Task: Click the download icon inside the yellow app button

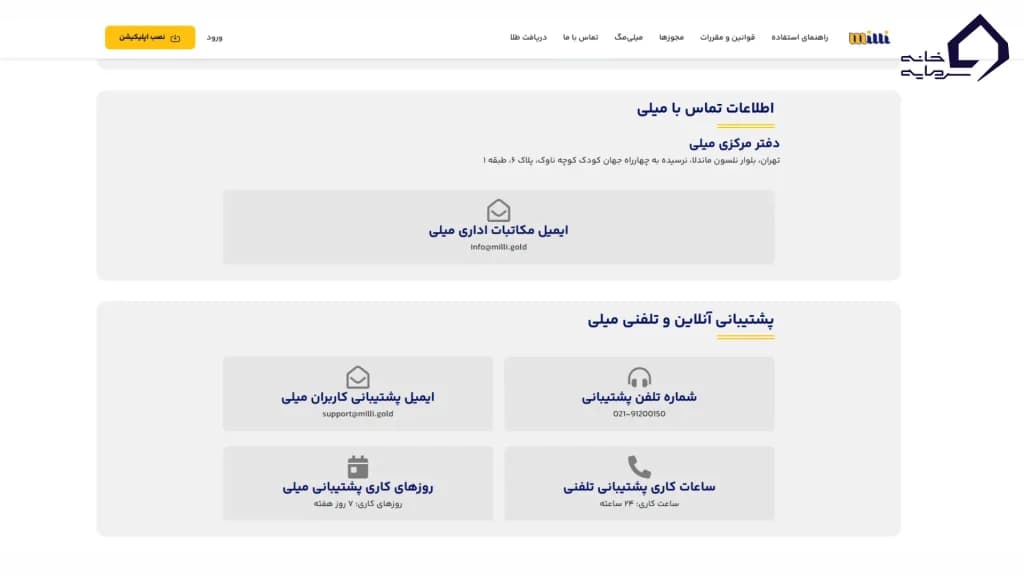Action: point(175,37)
